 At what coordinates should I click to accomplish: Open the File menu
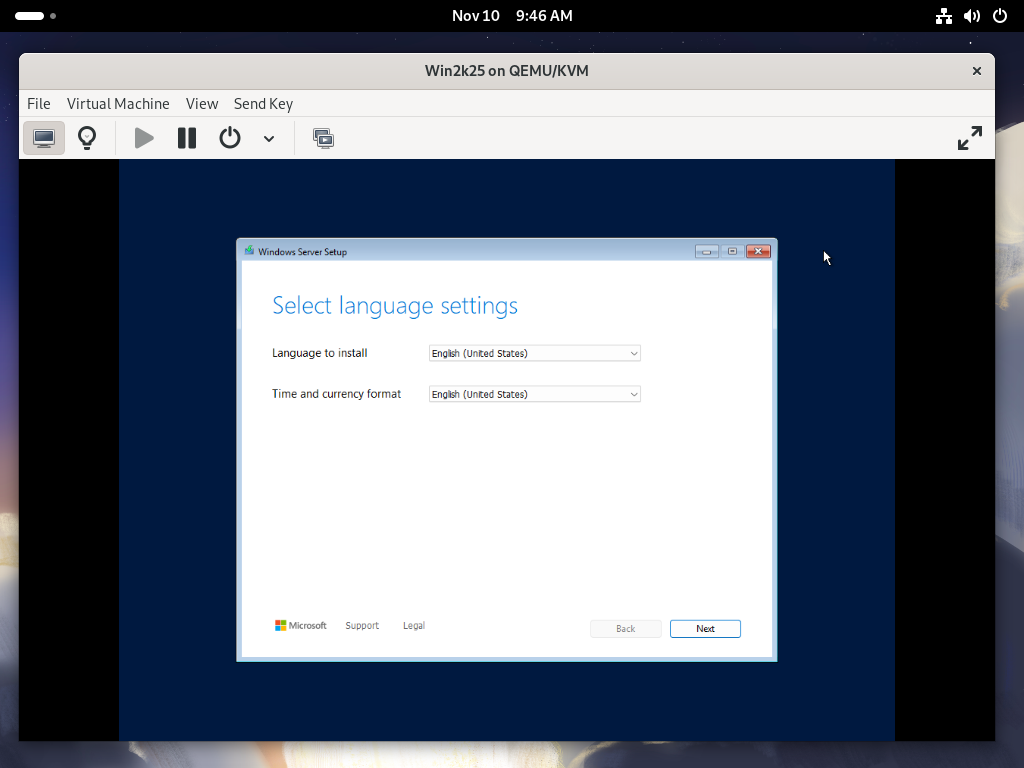[x=39, y=104]
